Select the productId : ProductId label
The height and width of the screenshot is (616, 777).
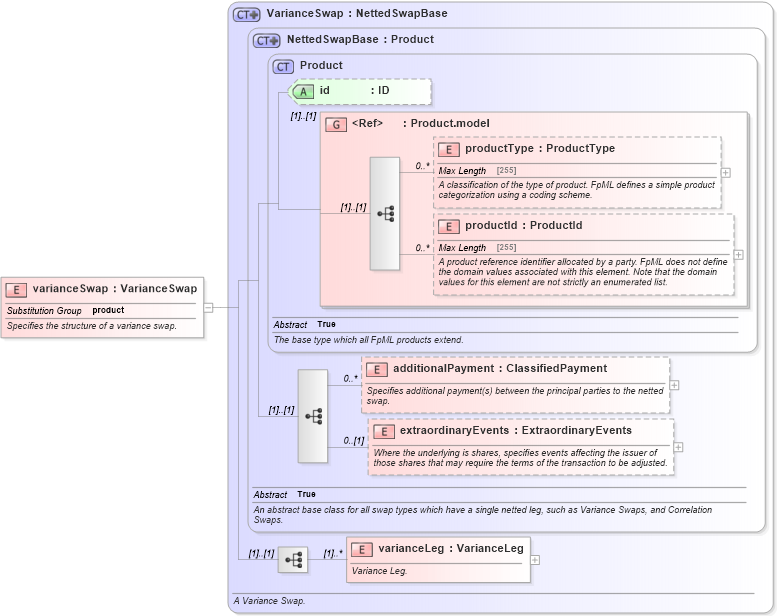point(523,225)
